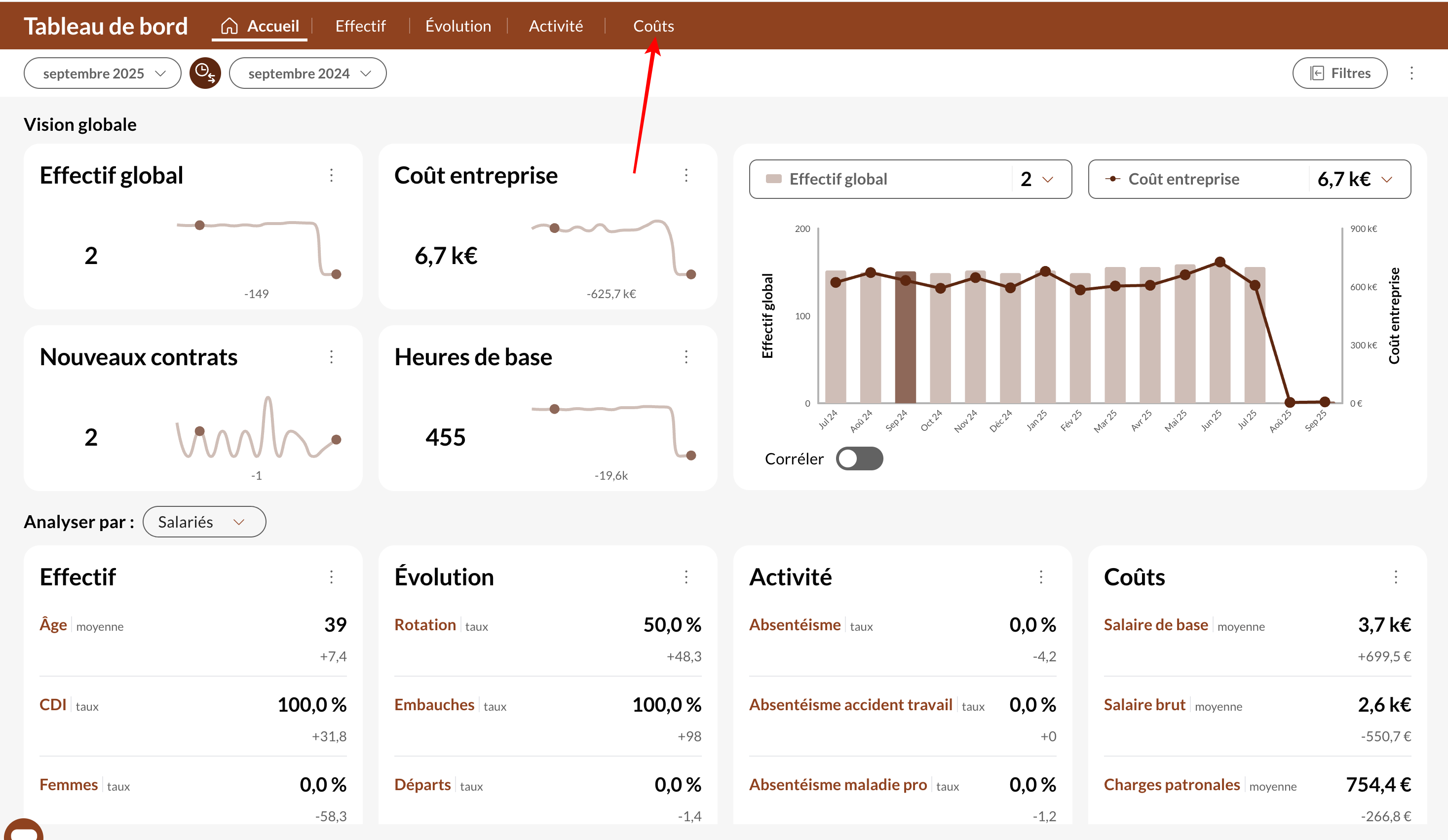This screenshot has height=840, width=1448.
Task: Open Coûts panel three-dot menu
Action: 1396,577
